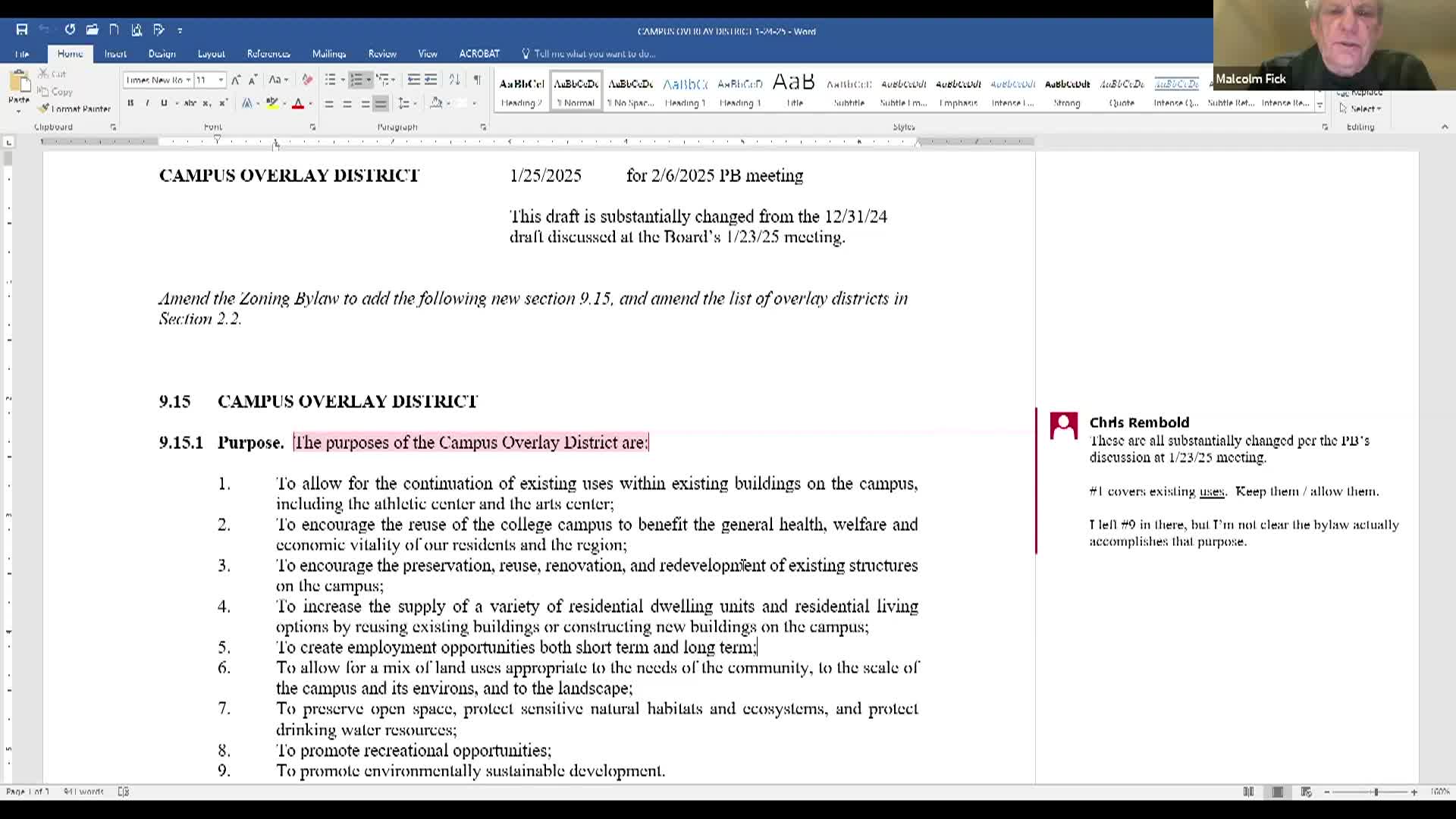Open the Paragraph dialog launcher
Image resolution: width=1456 pixels, height=819 pixels.
point(483,127)
